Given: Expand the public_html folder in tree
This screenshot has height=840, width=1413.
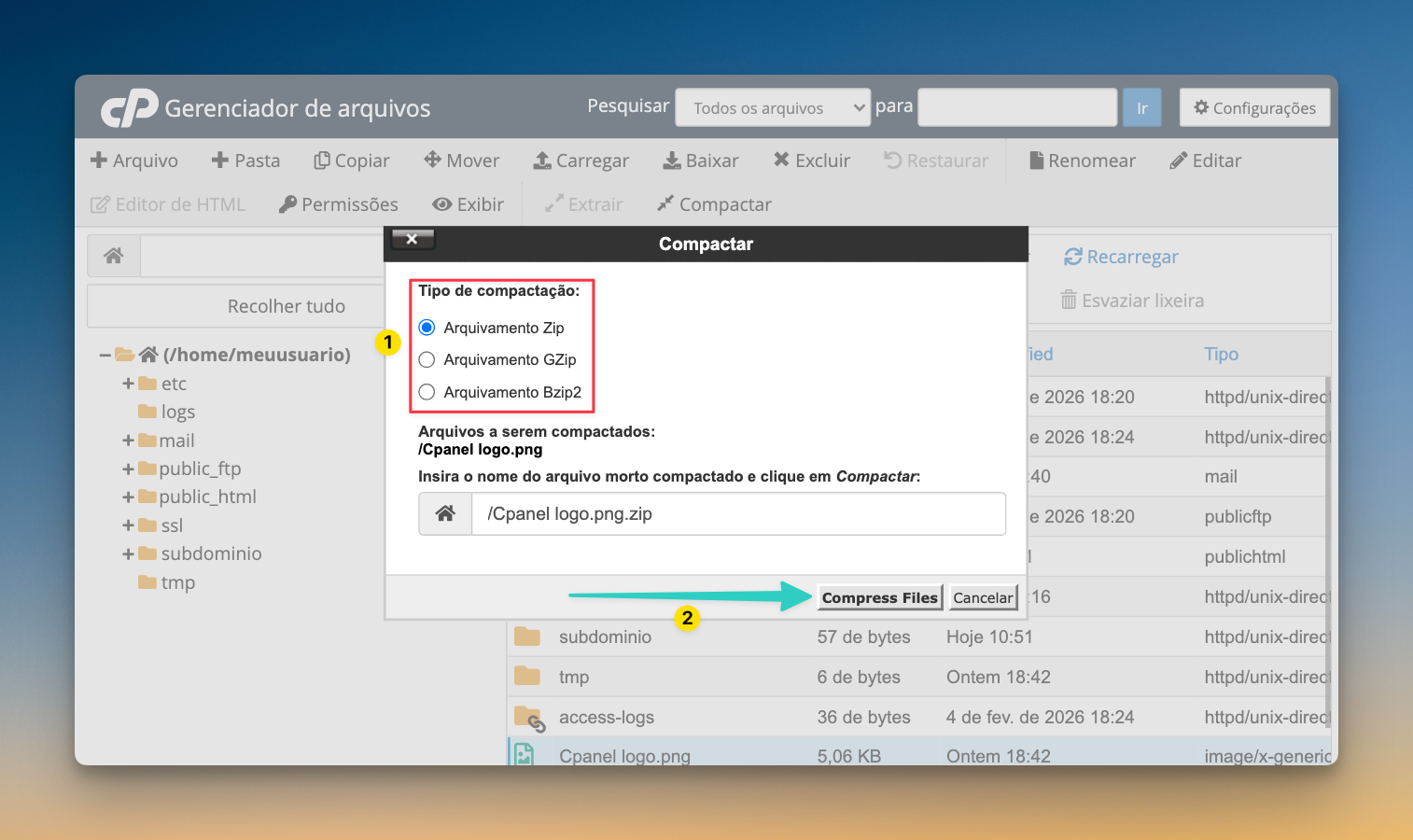Looking at the screenshot, I should [128, 497].
